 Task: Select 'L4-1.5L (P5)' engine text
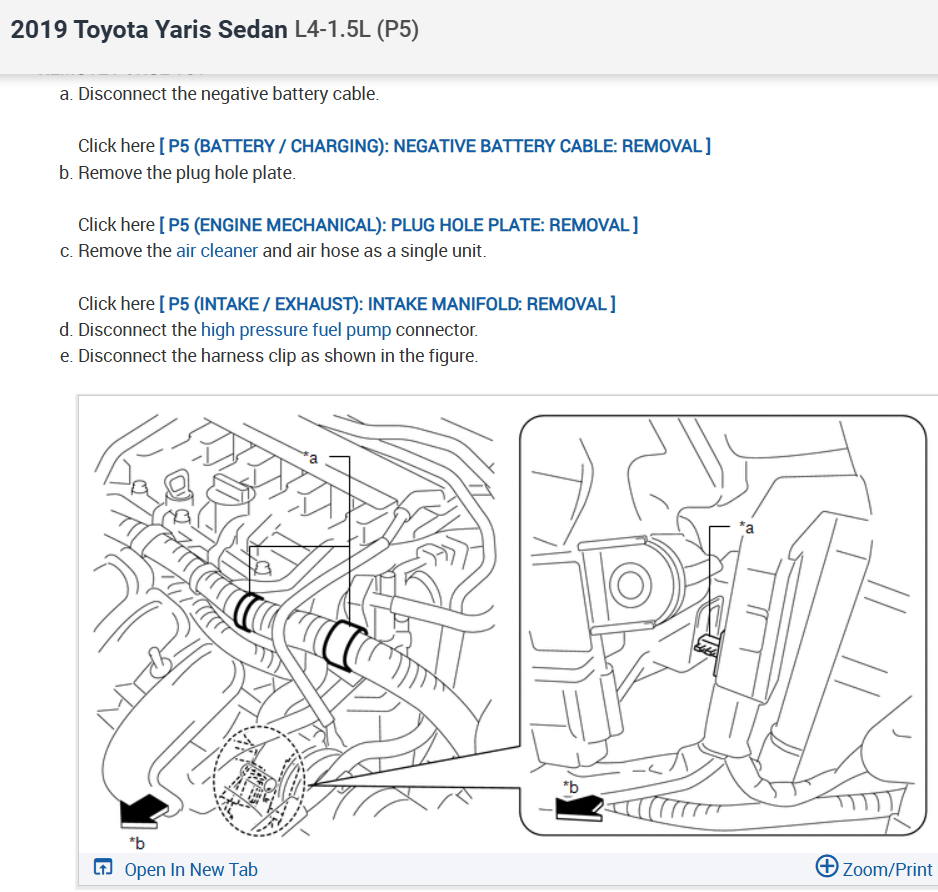(357, 29)
